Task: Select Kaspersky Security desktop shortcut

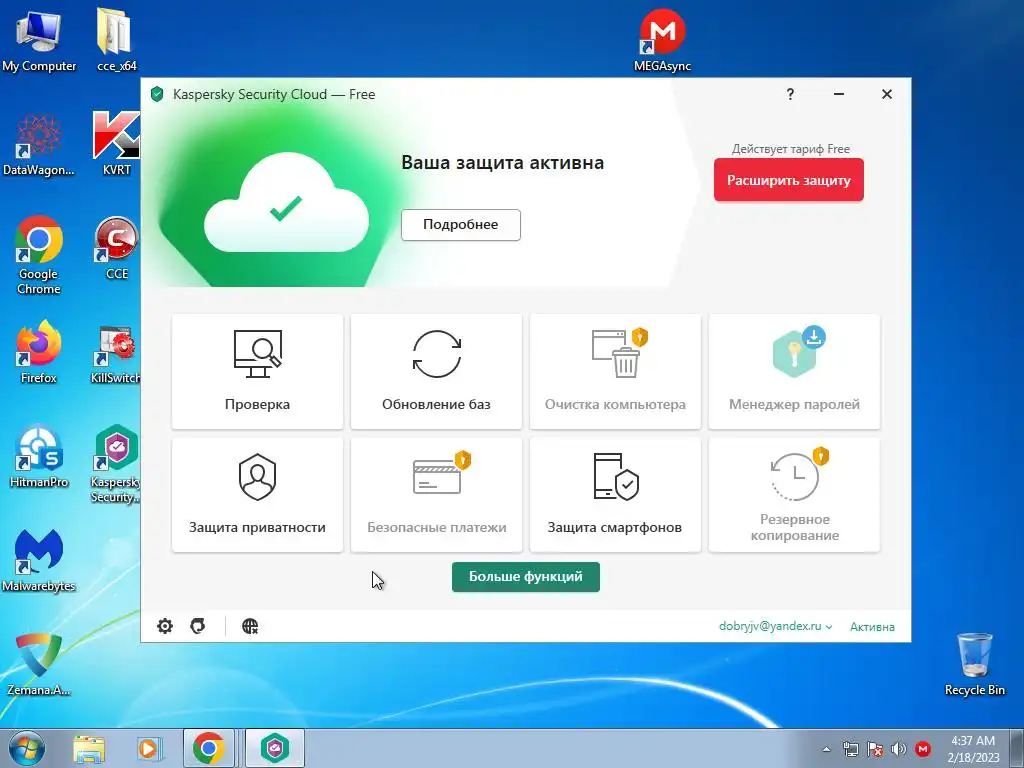Action: tap(116, 464)
